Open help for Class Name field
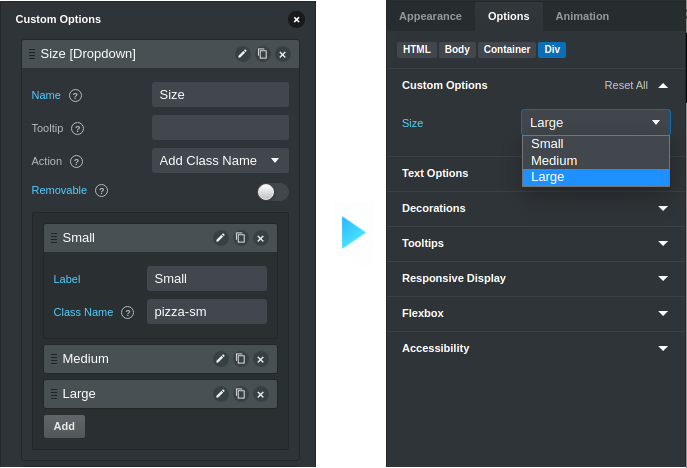The height and width of the screenshot is (468, 687). click(127, 312)
